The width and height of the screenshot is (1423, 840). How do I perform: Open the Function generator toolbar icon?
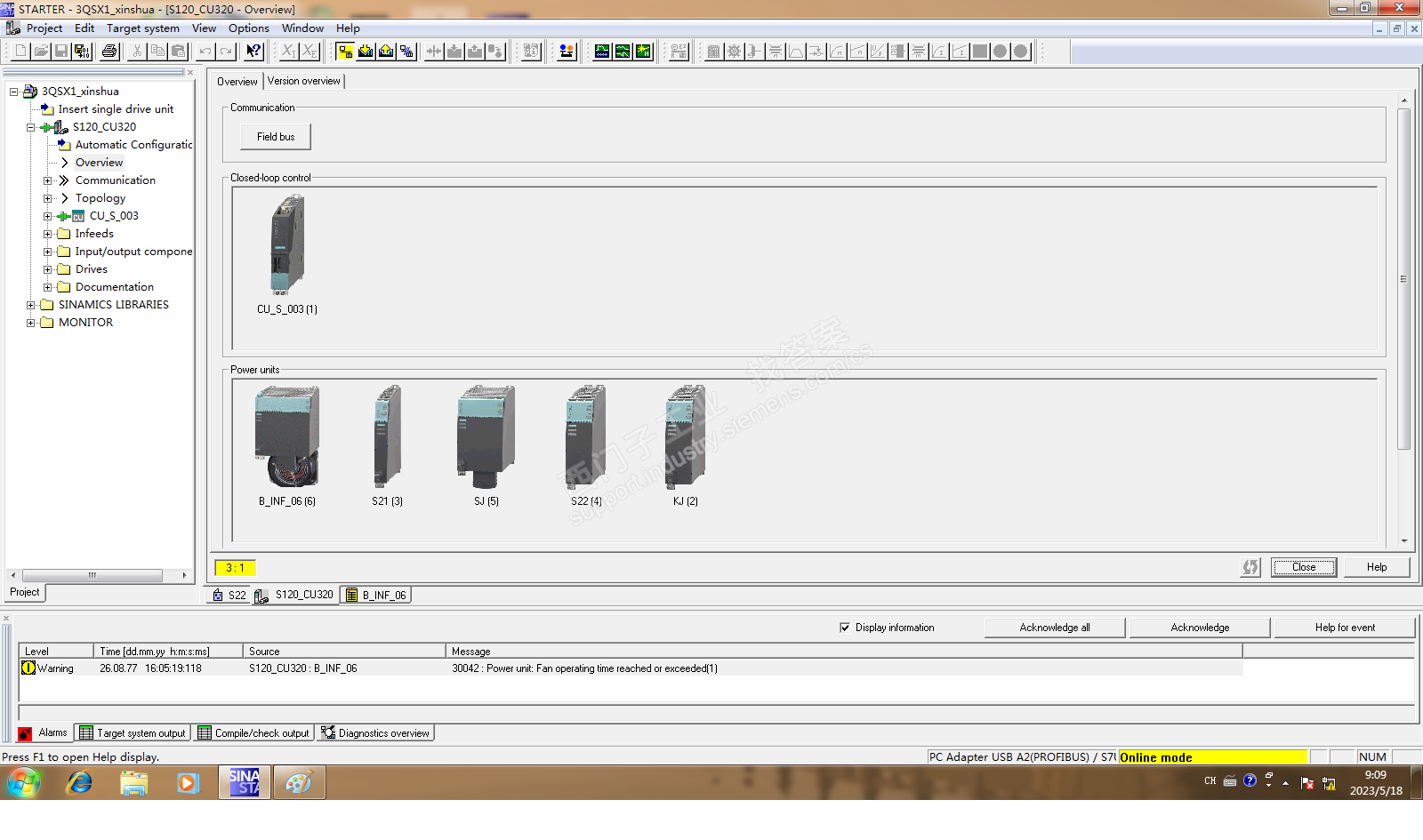(x=623, y=52)
